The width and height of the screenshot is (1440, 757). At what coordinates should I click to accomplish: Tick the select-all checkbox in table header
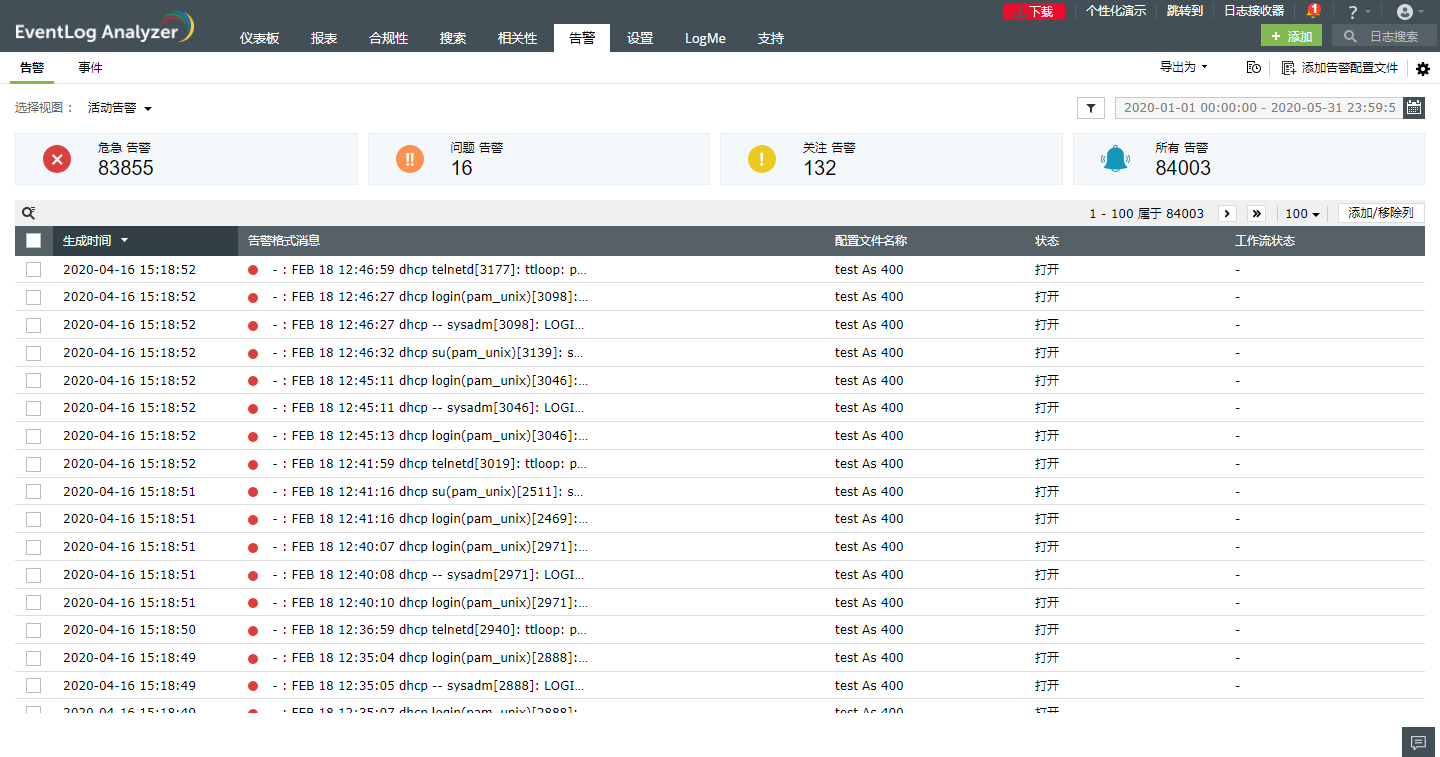(x=34, y=240)
